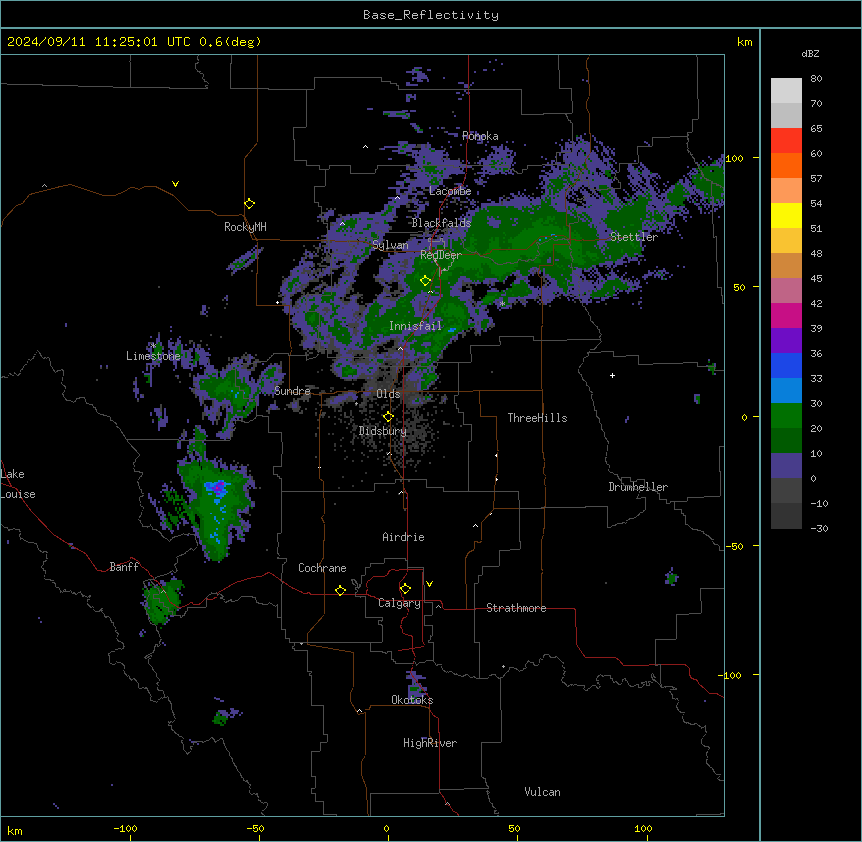Click the Olds label

(388, 394)
